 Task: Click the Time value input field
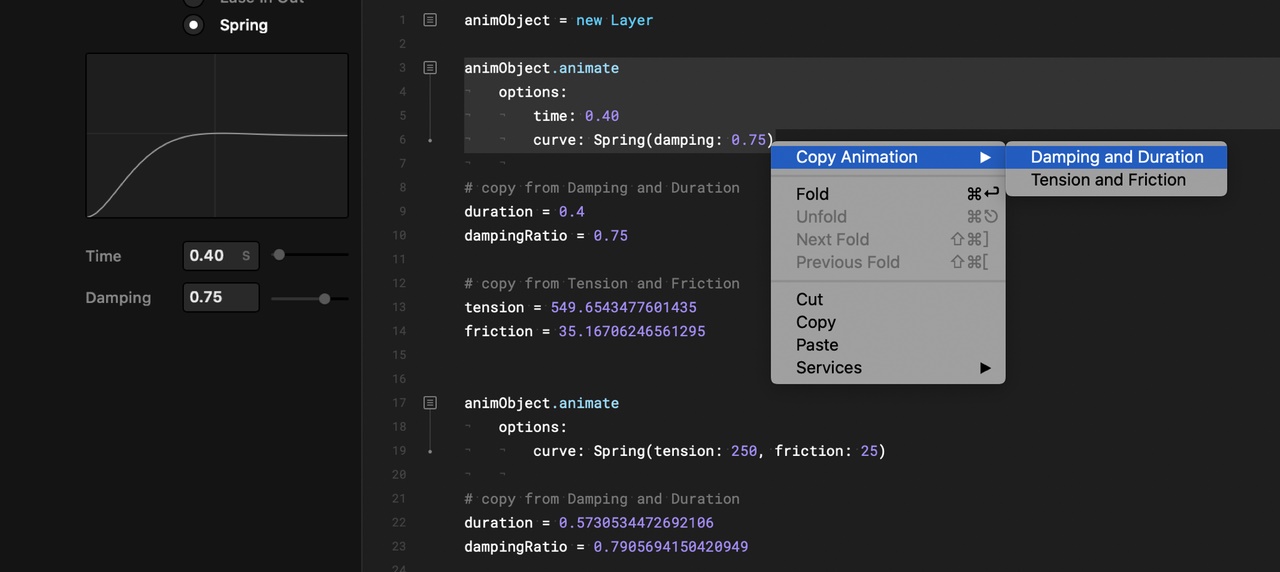pos(210,256)
